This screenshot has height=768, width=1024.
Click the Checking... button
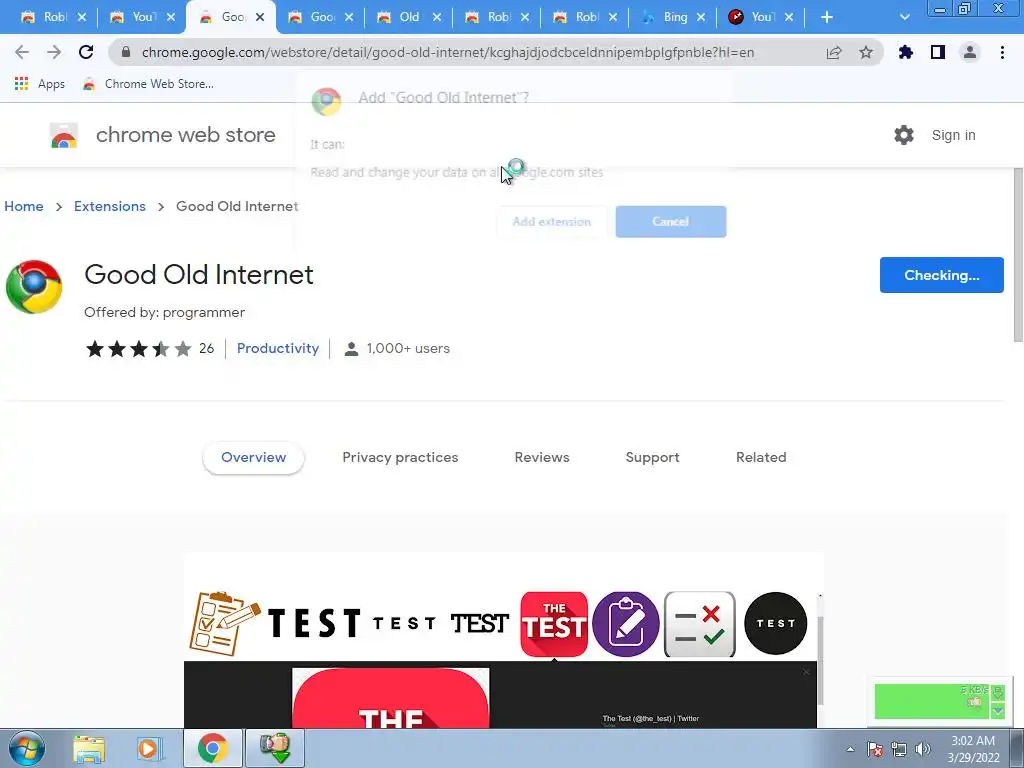pos(941,275)
